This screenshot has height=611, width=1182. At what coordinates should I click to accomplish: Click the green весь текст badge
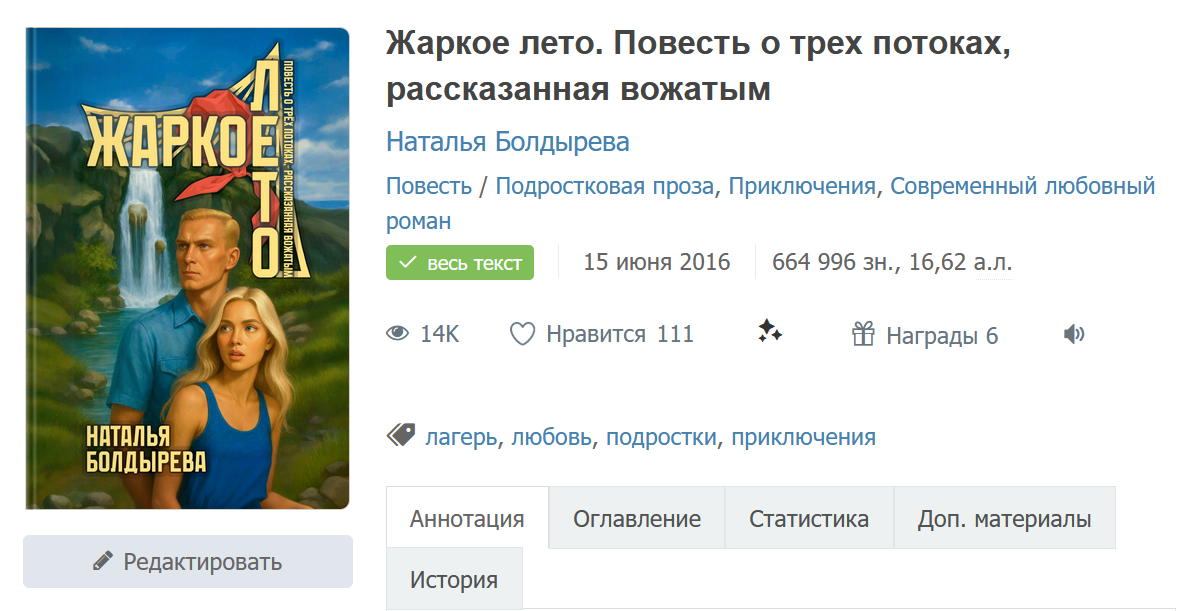pyautogui.click(x=460, y=263)
